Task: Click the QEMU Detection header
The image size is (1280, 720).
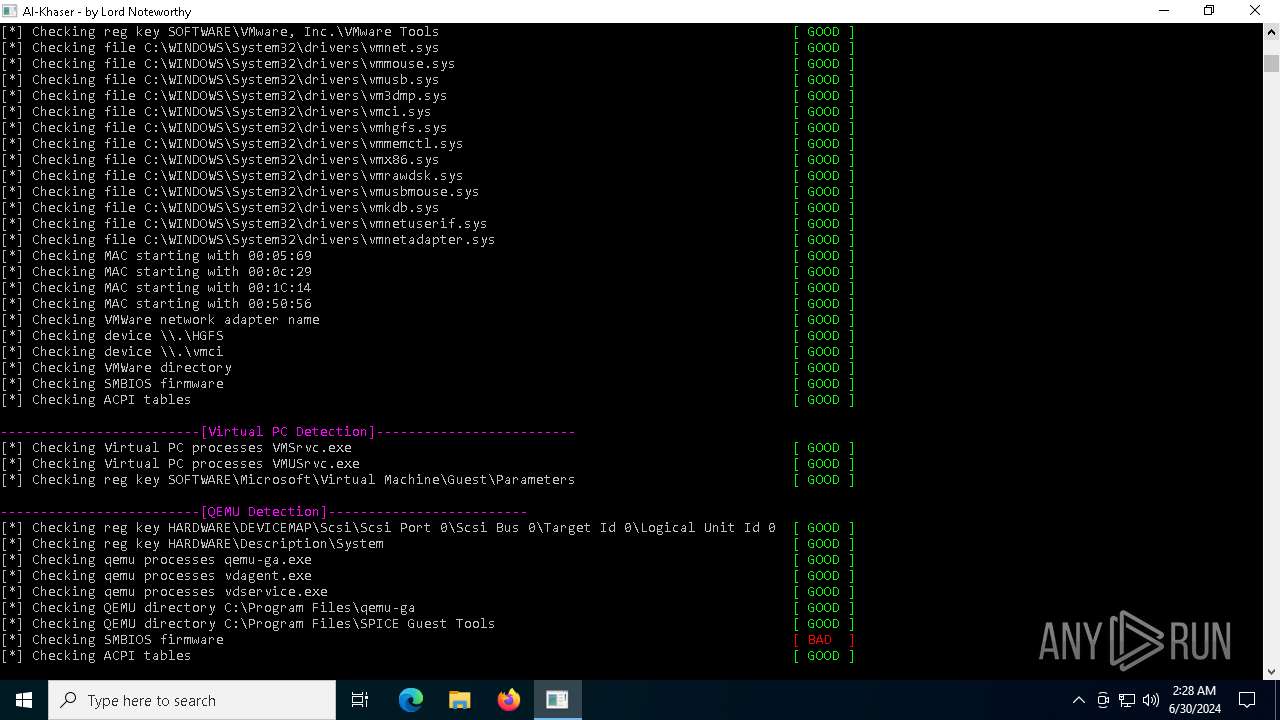Action: pyautogui.click(x=264, y=512)
